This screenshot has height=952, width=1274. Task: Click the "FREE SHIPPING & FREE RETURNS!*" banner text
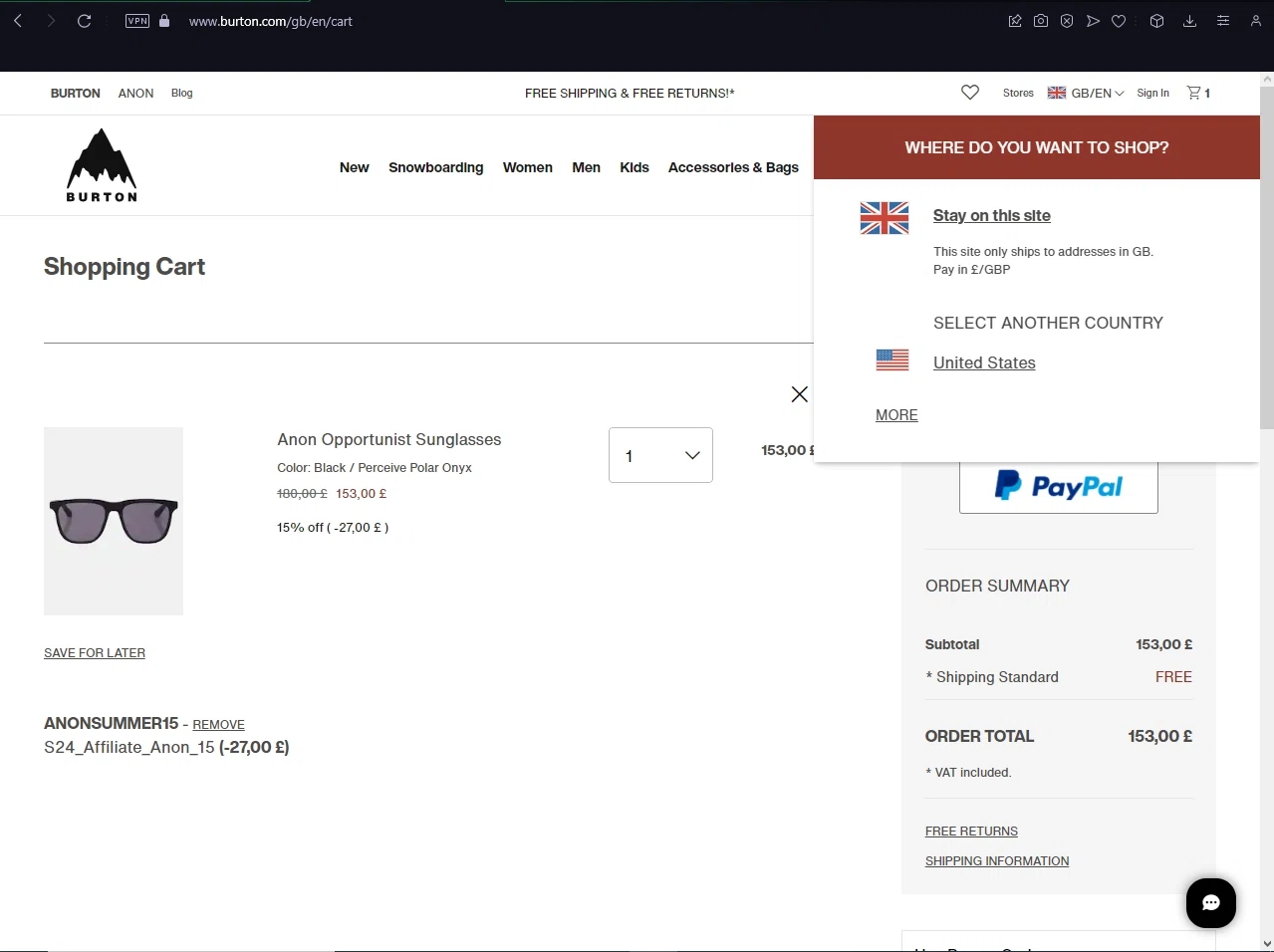coord(630,94)
